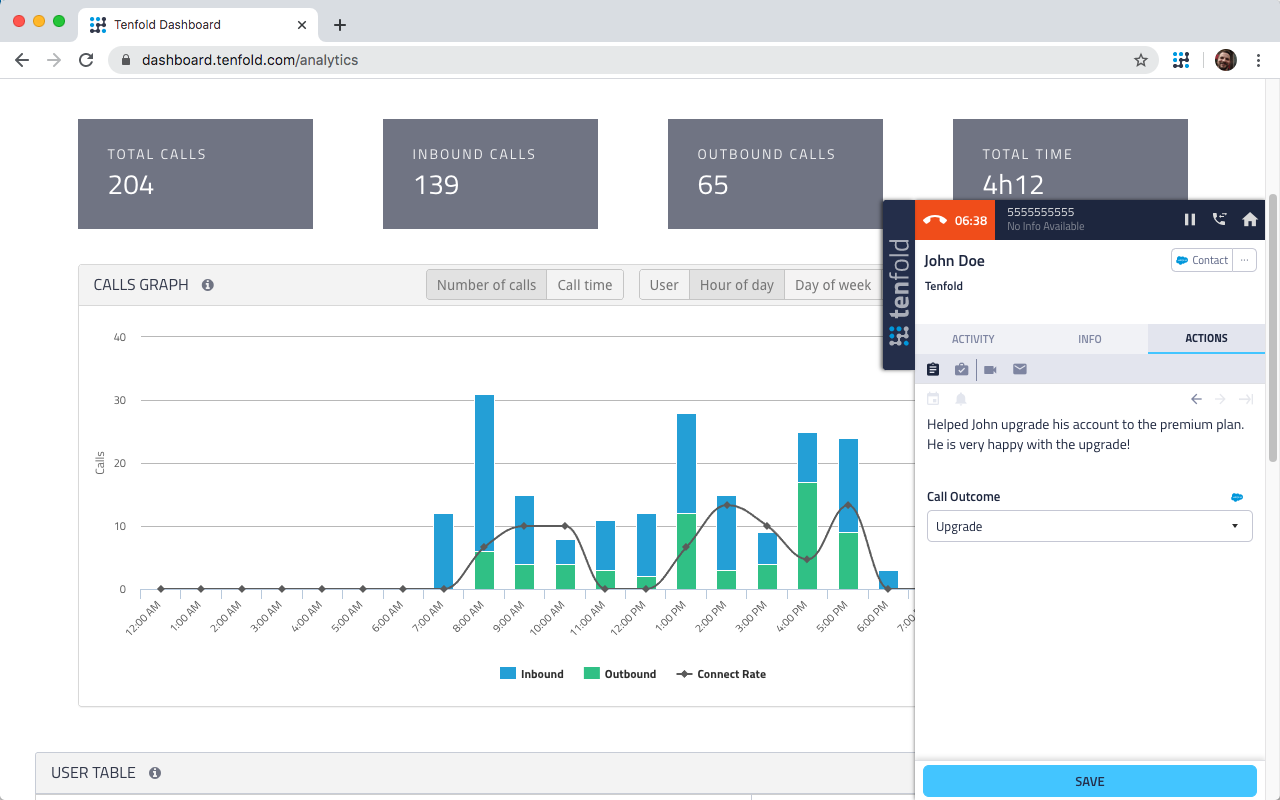Expand the three-dots menu next to Contact
Viewport: 1280px width, 800px height.
(x=1244, y=260)
